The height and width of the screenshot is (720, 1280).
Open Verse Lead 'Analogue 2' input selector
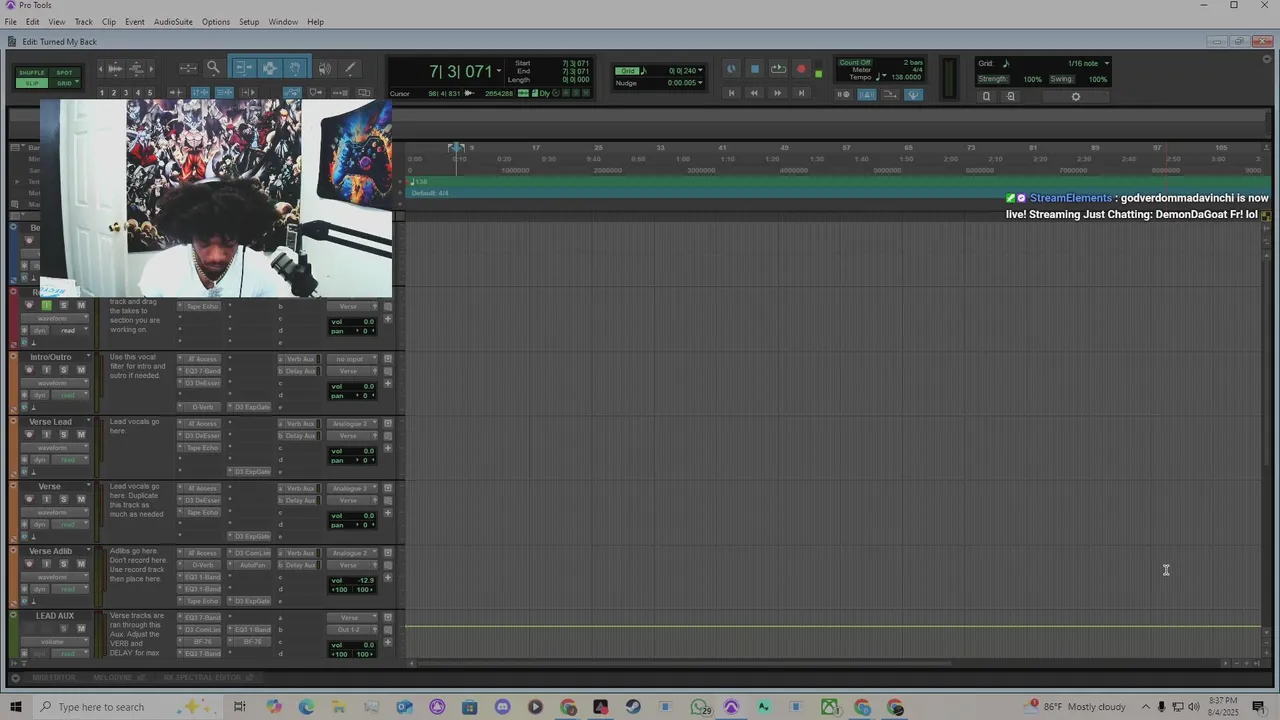tap(352, 424)
